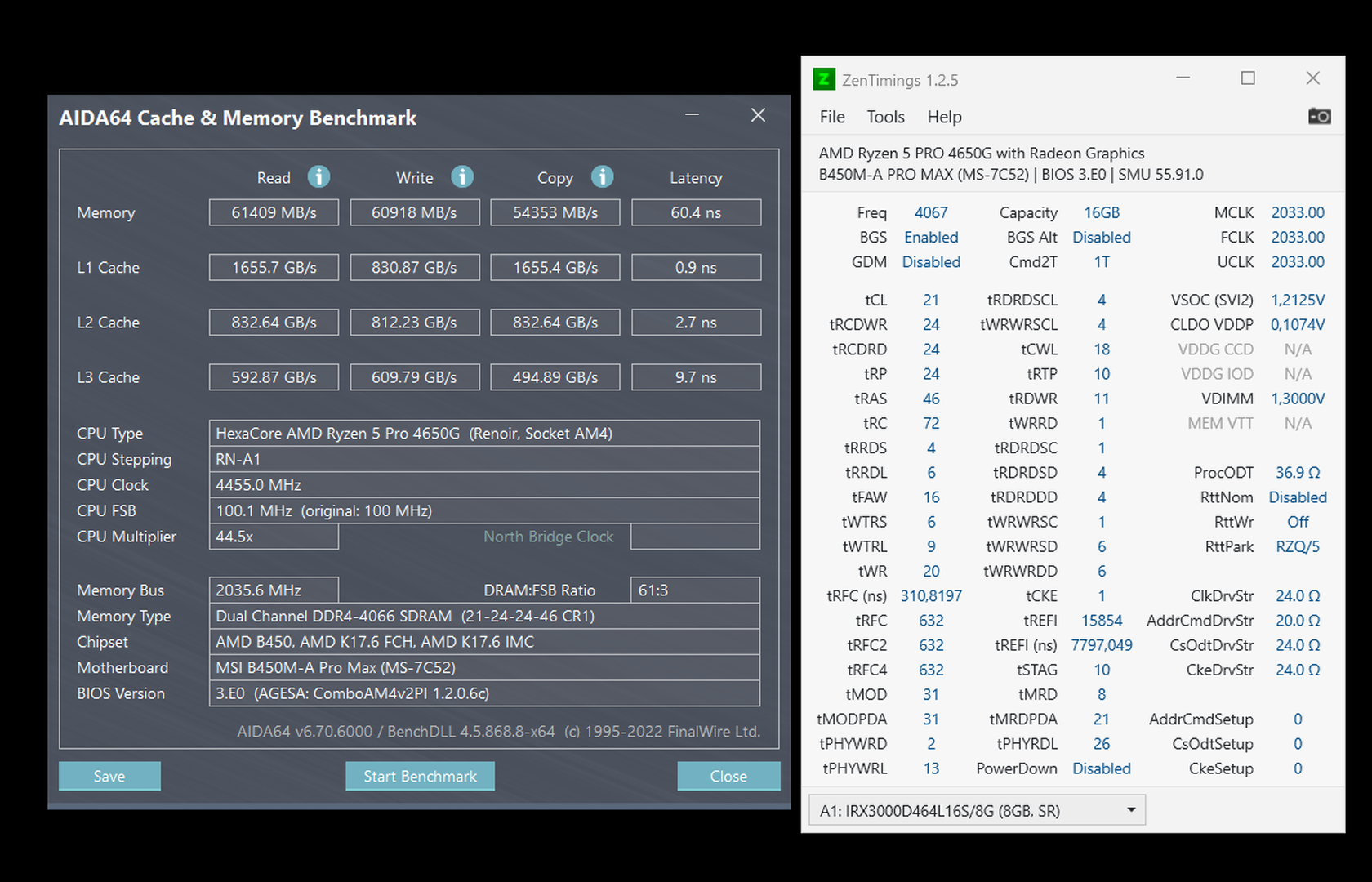1372x882 pixels.
Task: Click the Copy info icon in AIDA64
Action: click(603, 176)
